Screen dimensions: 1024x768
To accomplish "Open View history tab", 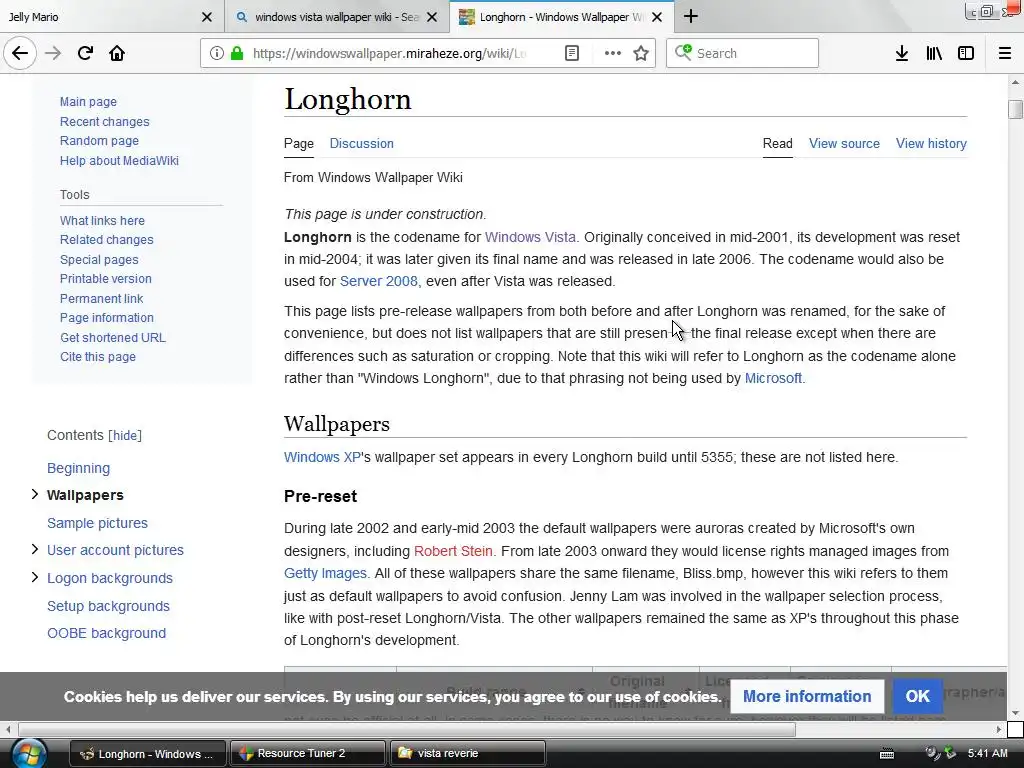I will pos(931,144).
